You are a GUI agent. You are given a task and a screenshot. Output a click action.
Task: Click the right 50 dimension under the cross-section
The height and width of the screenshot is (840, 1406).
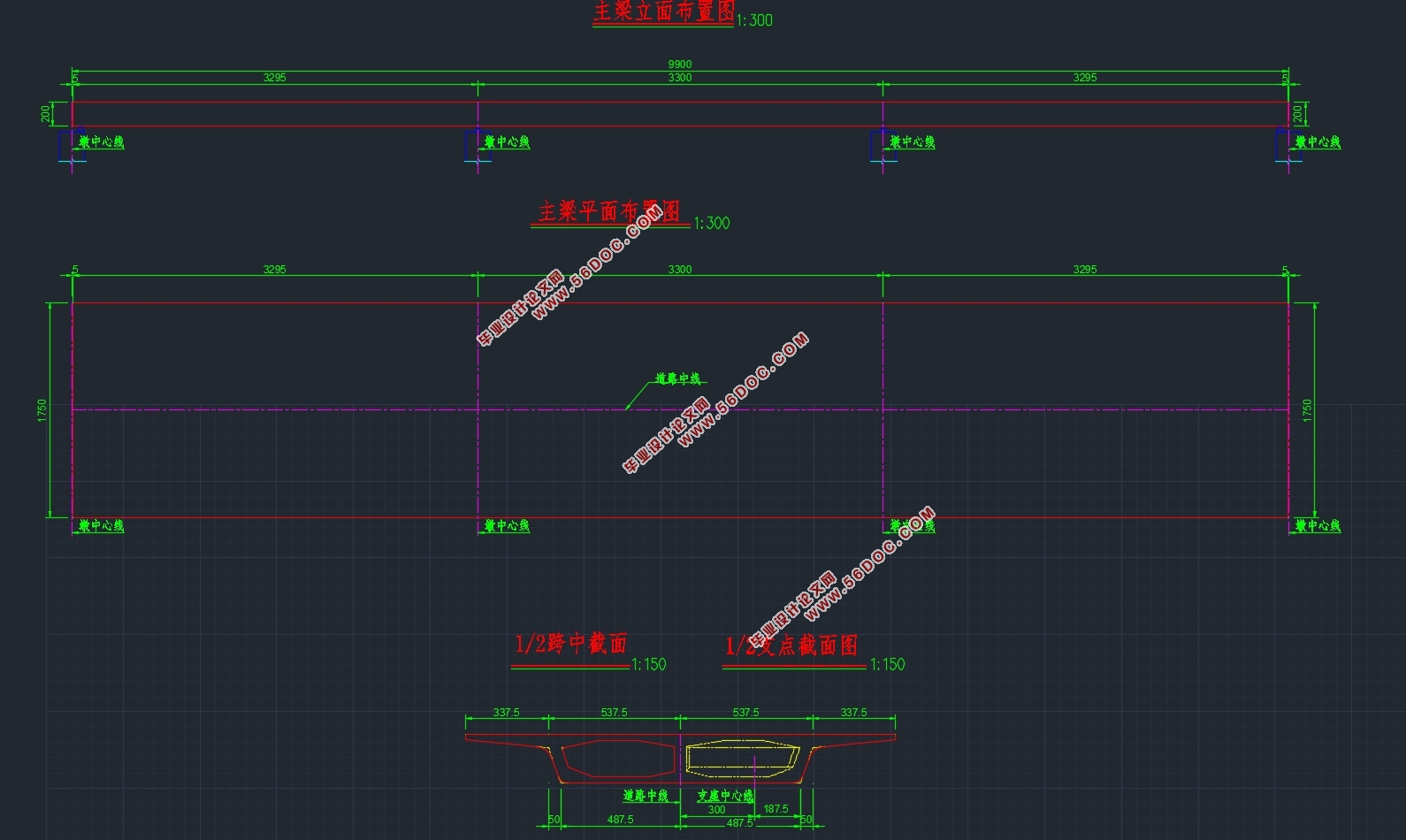806,820
